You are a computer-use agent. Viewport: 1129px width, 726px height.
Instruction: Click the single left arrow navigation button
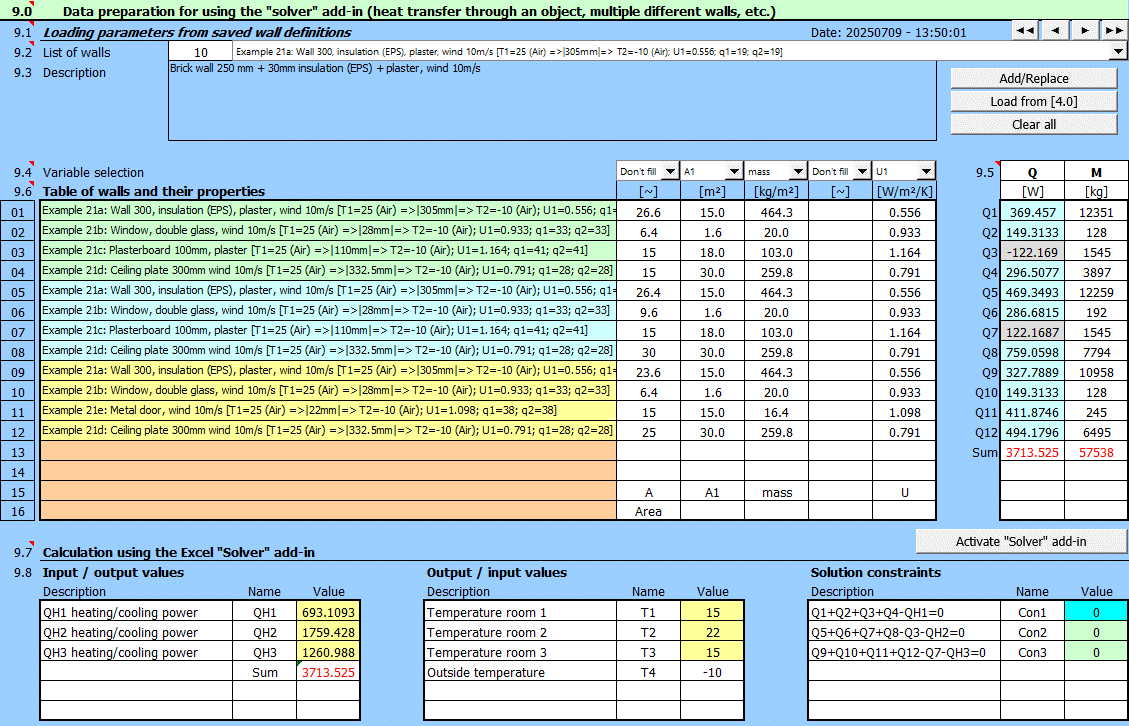1055,31
